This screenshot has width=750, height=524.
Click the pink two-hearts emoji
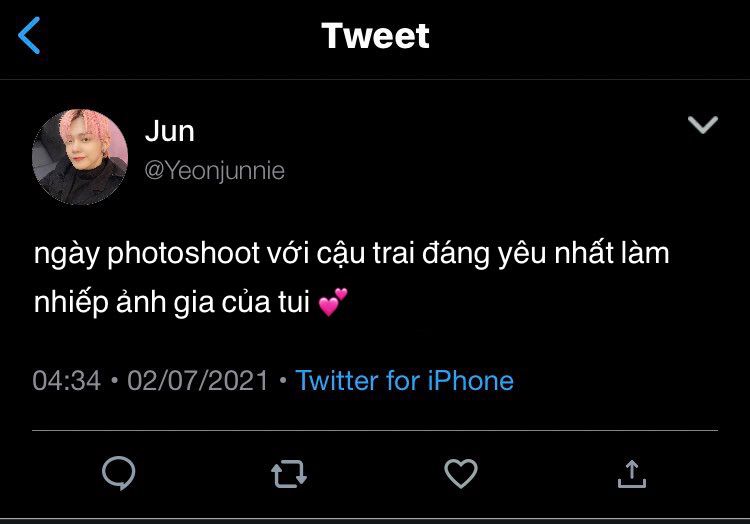coord(333,302)
